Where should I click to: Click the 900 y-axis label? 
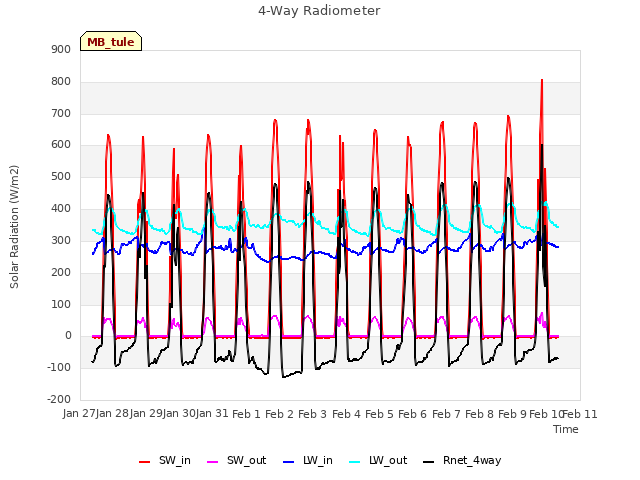(x=61, y=50)
